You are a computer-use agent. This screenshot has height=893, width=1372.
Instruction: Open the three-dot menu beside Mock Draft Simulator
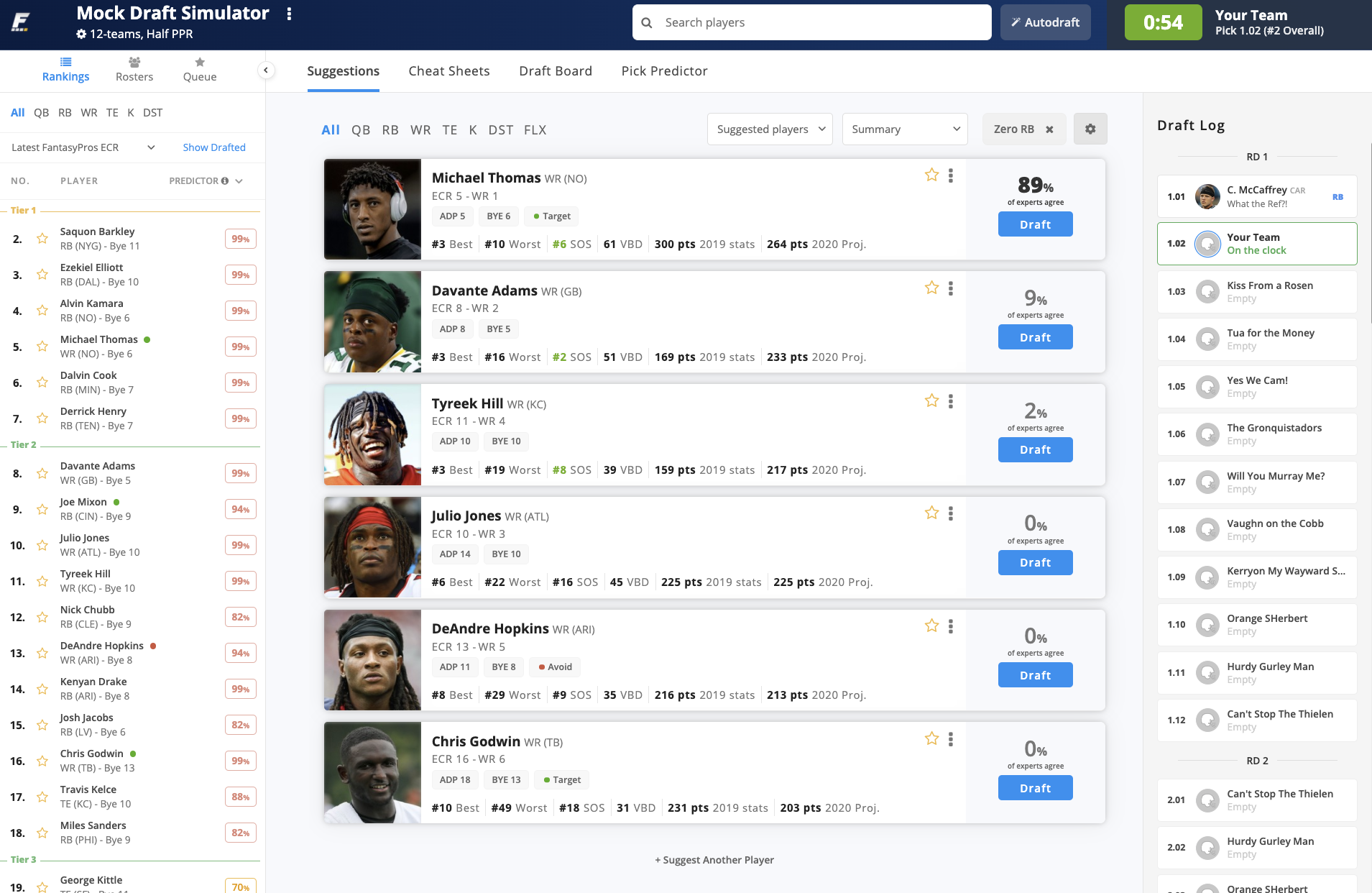(x=289, y=14)
